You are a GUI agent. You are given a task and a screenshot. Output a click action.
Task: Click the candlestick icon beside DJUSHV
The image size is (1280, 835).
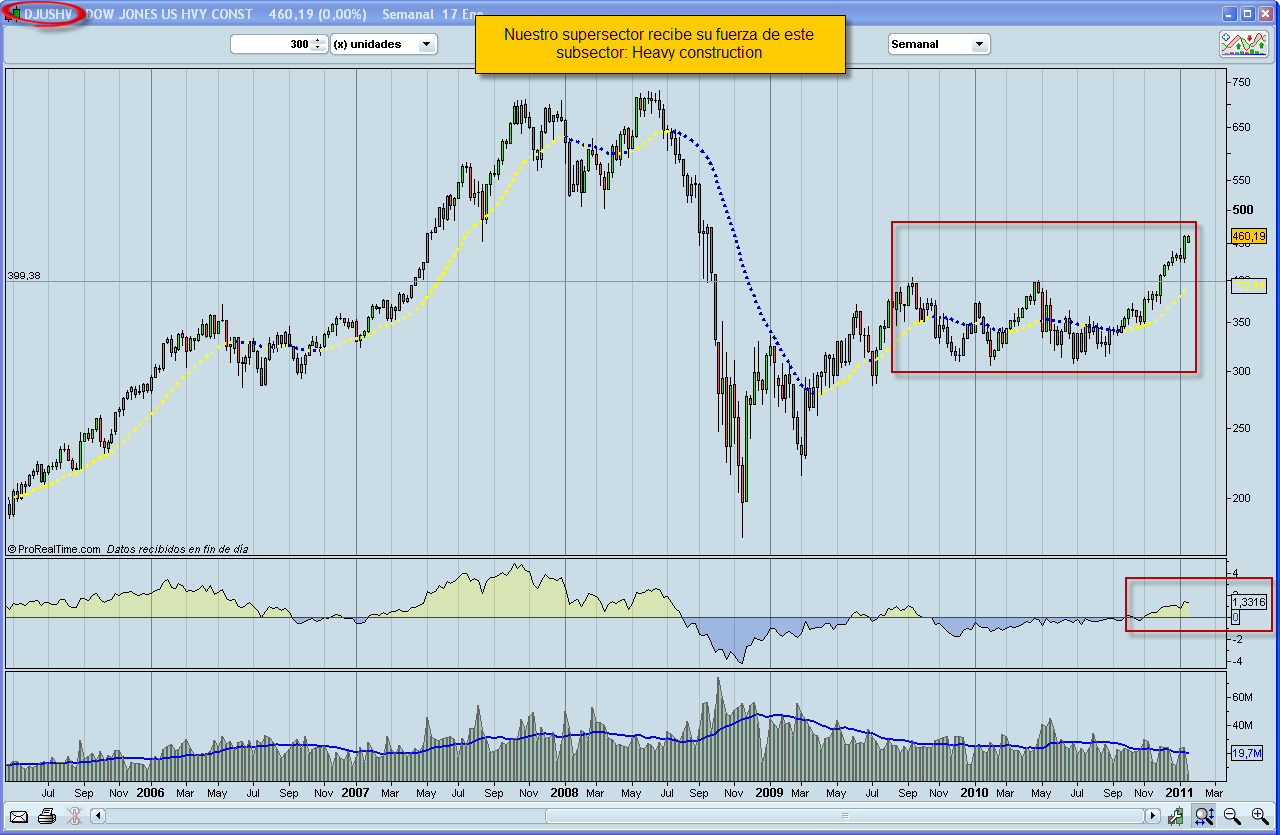click(x=14, y=15)
